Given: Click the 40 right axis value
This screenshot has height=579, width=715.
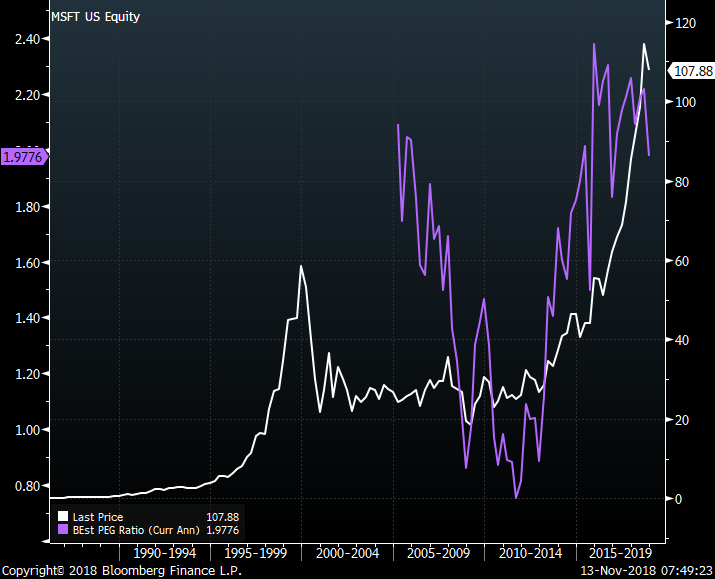Looking at the screenshot, I should point(682,340).
